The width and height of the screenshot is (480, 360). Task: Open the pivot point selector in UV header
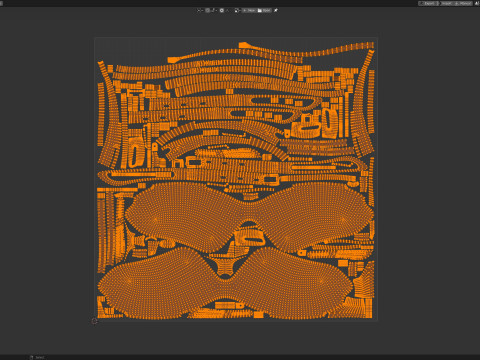tap(200, 10)
